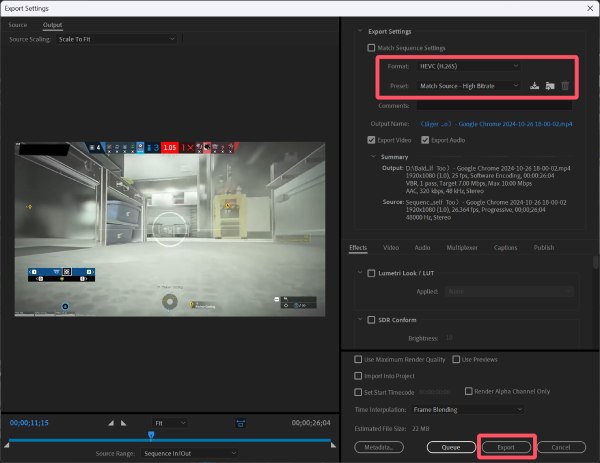This screenshot has width=600, height=463.
Task: Open Time Interpolation Frame Blending dropdown
Action: [468, 409]
